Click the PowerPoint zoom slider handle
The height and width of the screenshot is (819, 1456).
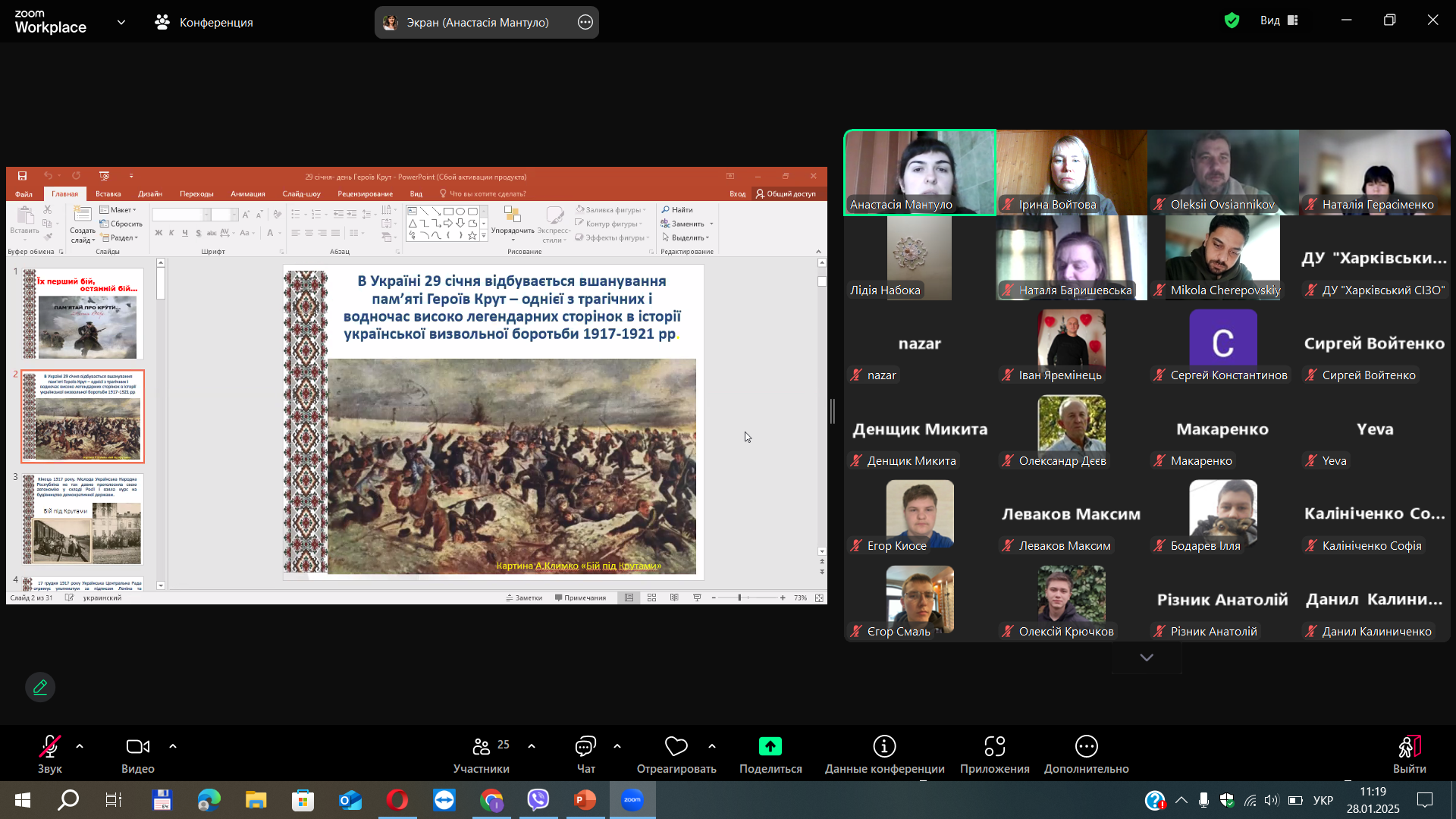coord(739,598)
